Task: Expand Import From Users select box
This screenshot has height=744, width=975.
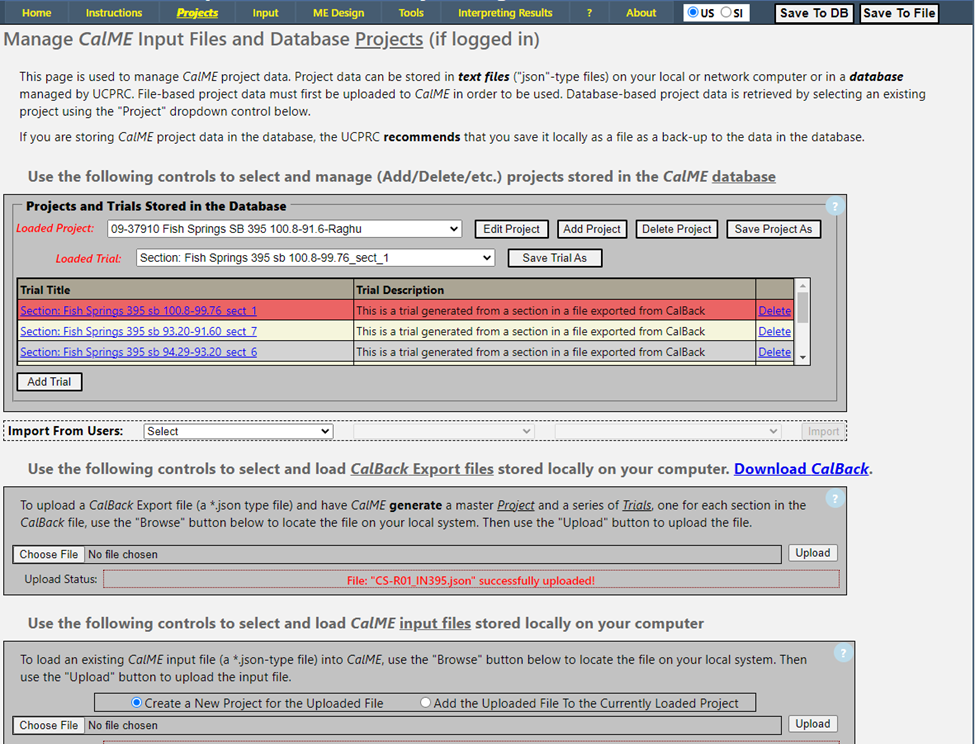Action: pyautogui.click(x=238, y=431)
